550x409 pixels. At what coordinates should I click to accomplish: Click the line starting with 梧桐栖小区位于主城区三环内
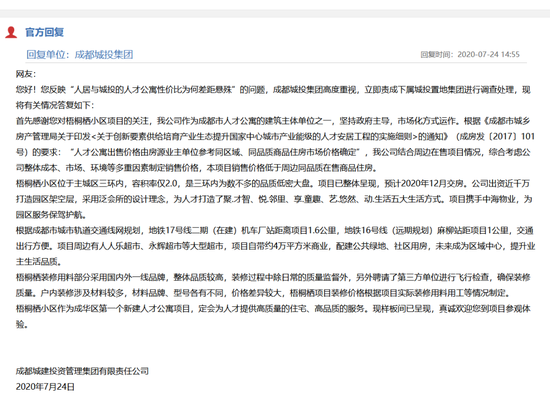click(273, 183)
